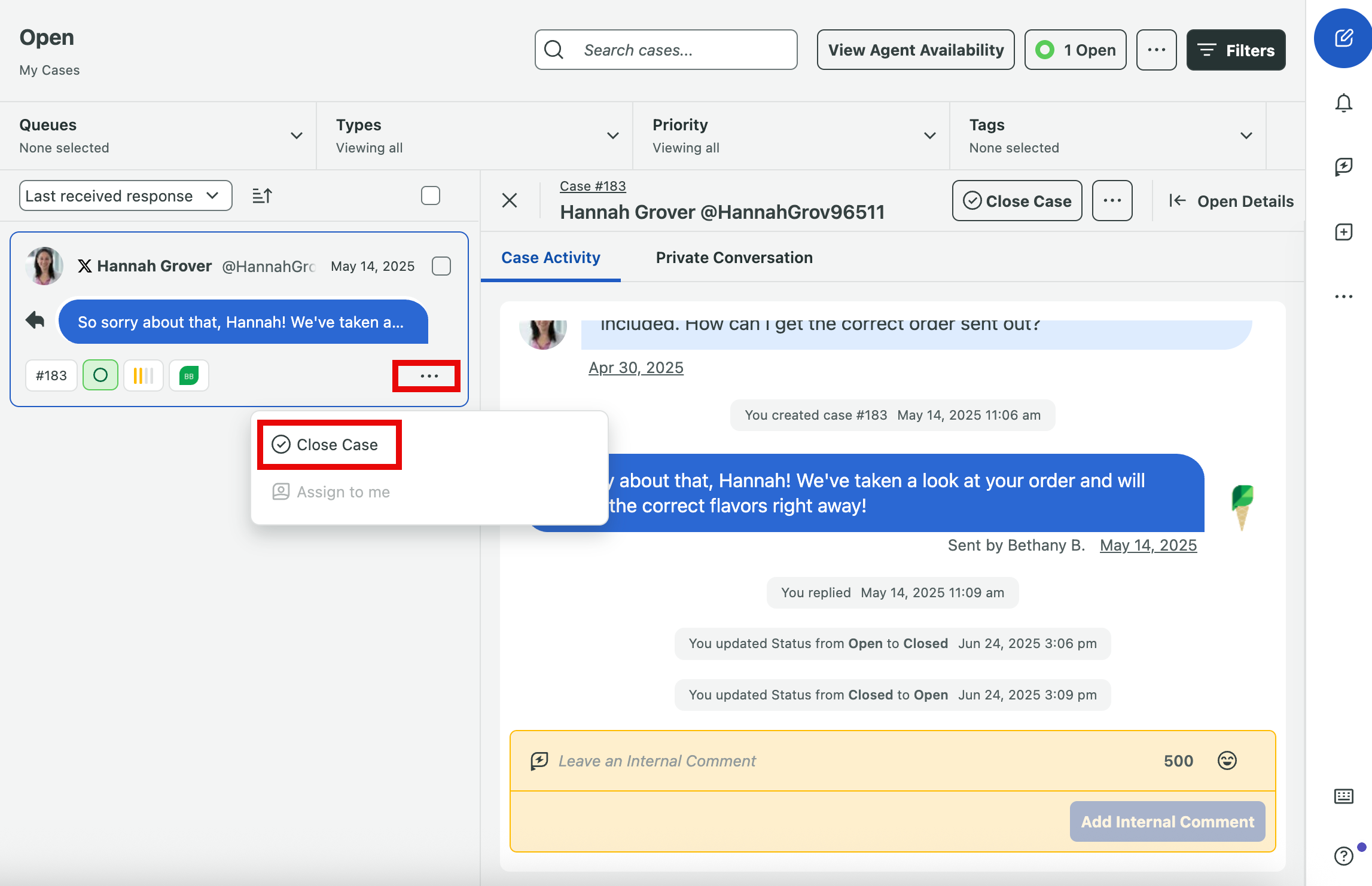Click the green open status circle icon

[x=100, y=375]
